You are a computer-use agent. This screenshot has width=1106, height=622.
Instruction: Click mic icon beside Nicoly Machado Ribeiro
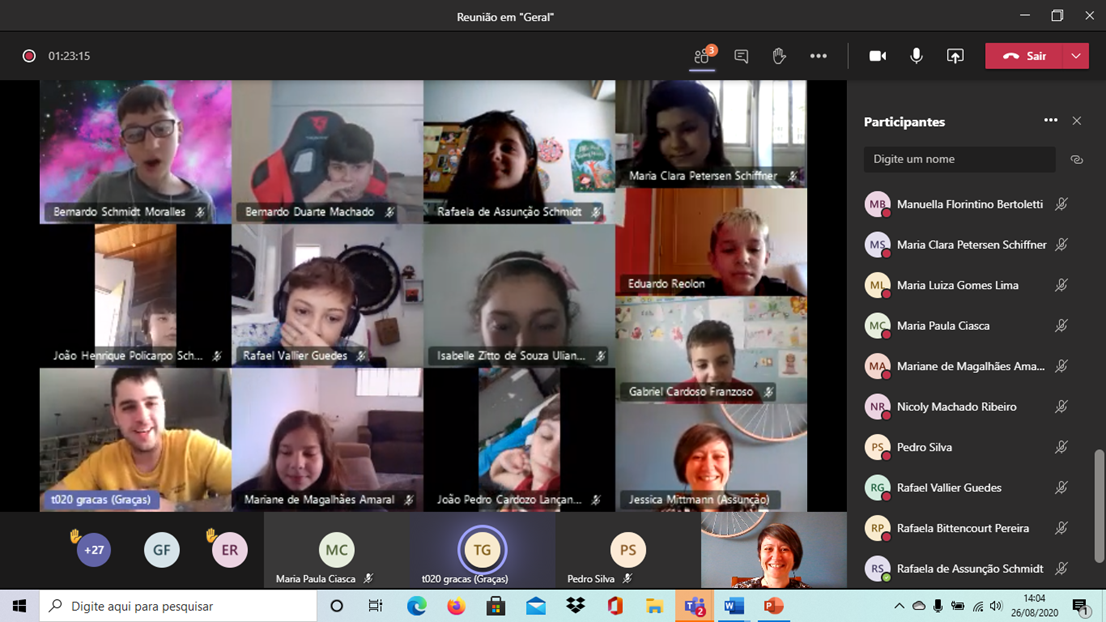tap(1061, 407)
